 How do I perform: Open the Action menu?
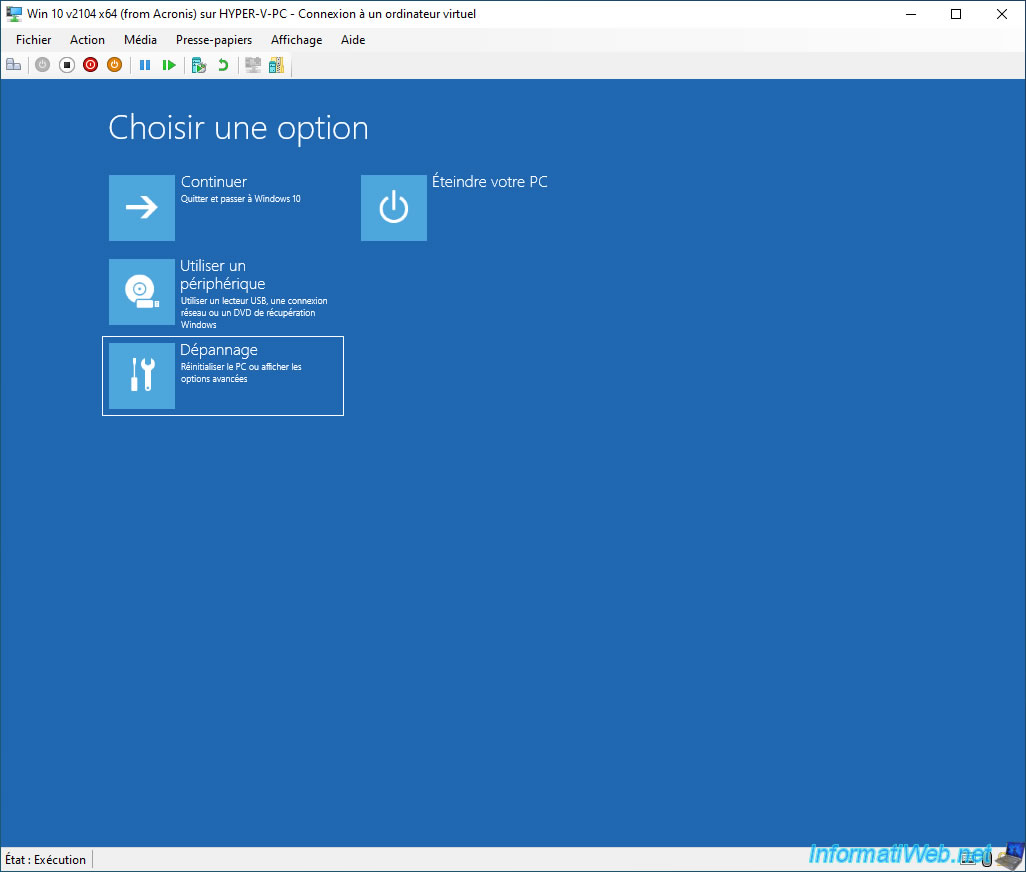tap(87, 40)
